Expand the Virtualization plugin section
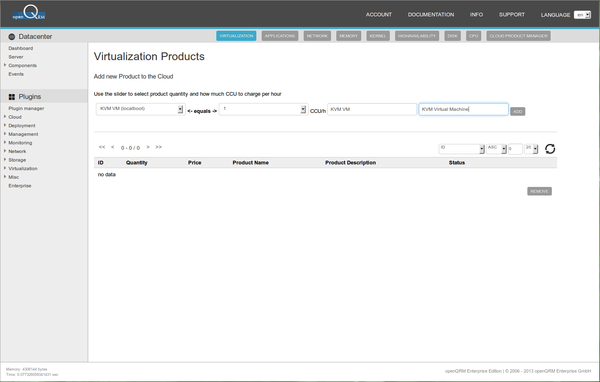Viewport: 600px width, 382px height. [23, 168]
